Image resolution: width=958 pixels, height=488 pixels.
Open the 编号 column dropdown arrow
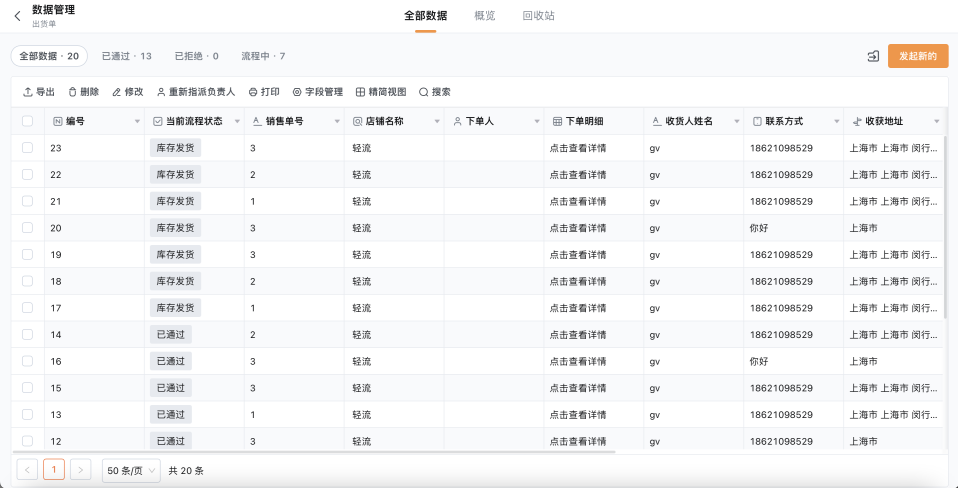click(137, 122)
